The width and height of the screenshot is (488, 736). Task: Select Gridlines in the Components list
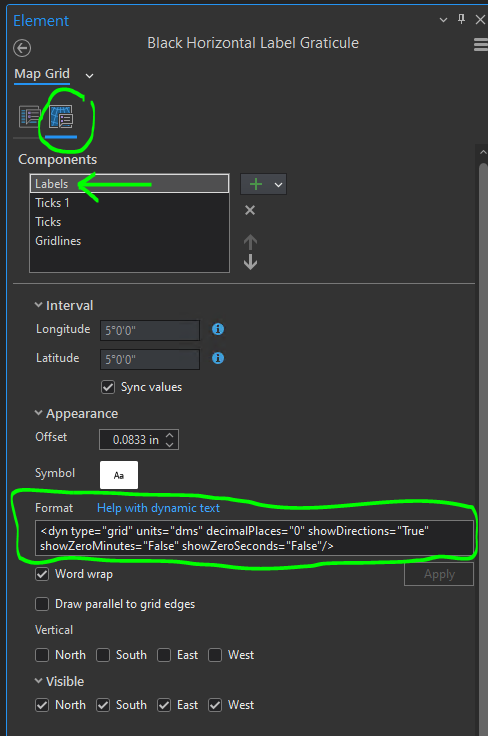click(x=58, y=241)
